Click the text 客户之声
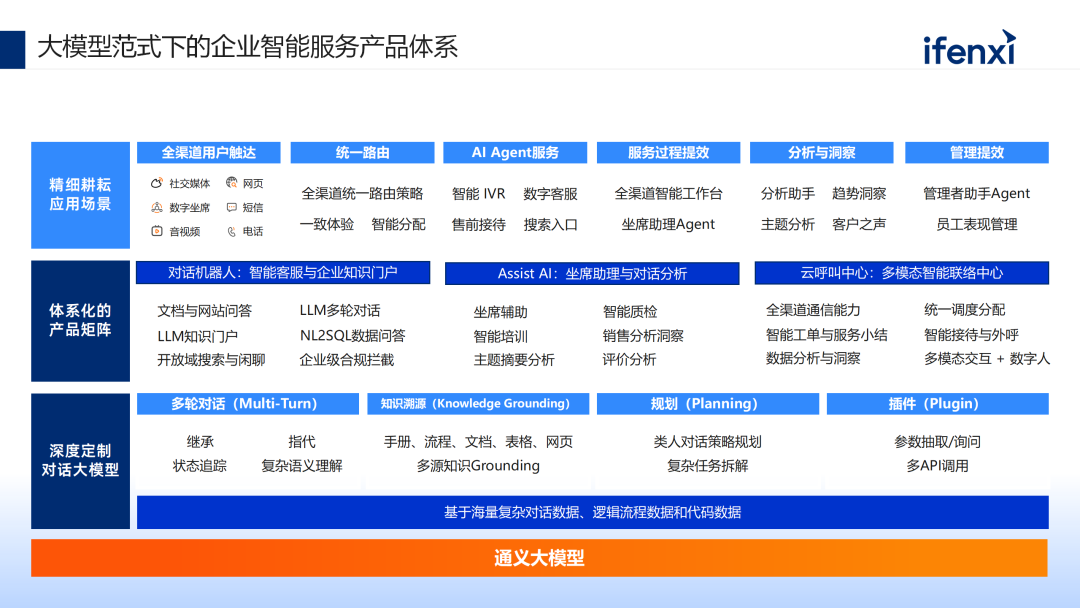This screenshot has height=608, width=1080. 859,224
